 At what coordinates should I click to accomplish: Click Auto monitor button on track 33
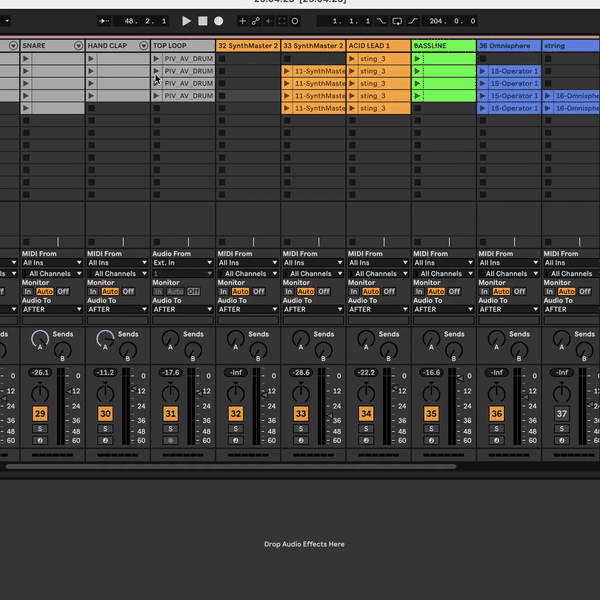point(304,291)
